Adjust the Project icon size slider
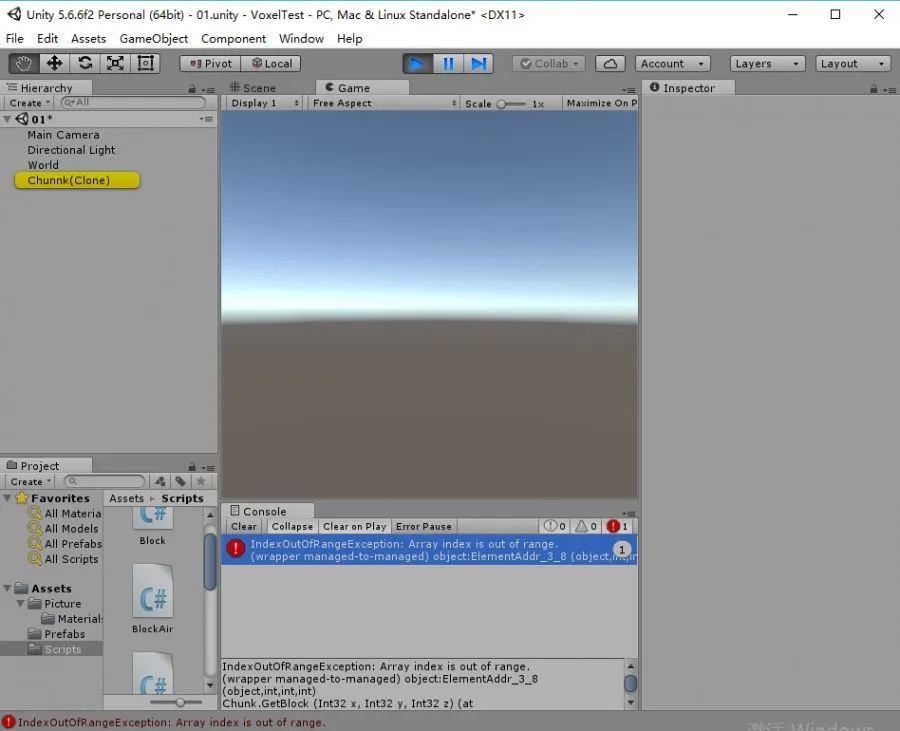The image size is (900, 731). pos(176,702)
